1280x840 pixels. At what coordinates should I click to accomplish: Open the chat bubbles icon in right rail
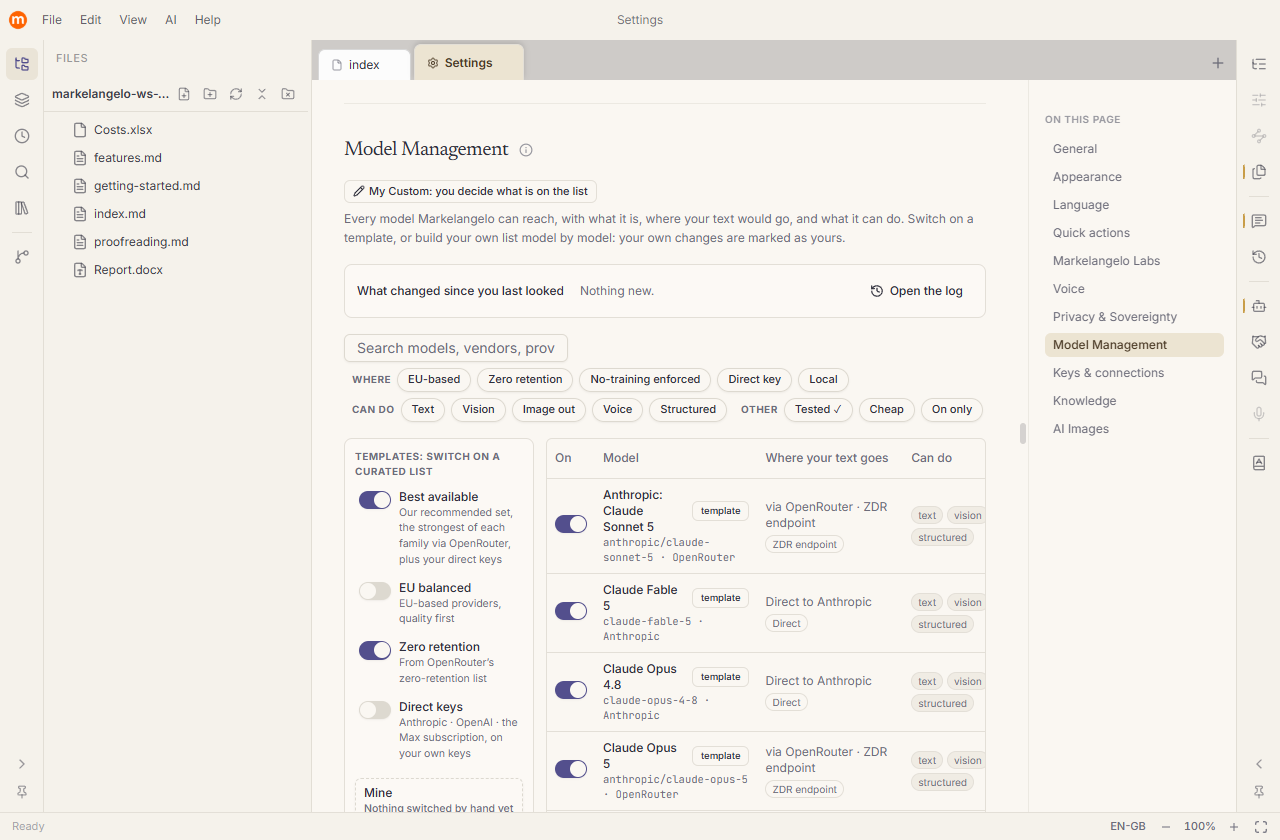(1259, 378)
